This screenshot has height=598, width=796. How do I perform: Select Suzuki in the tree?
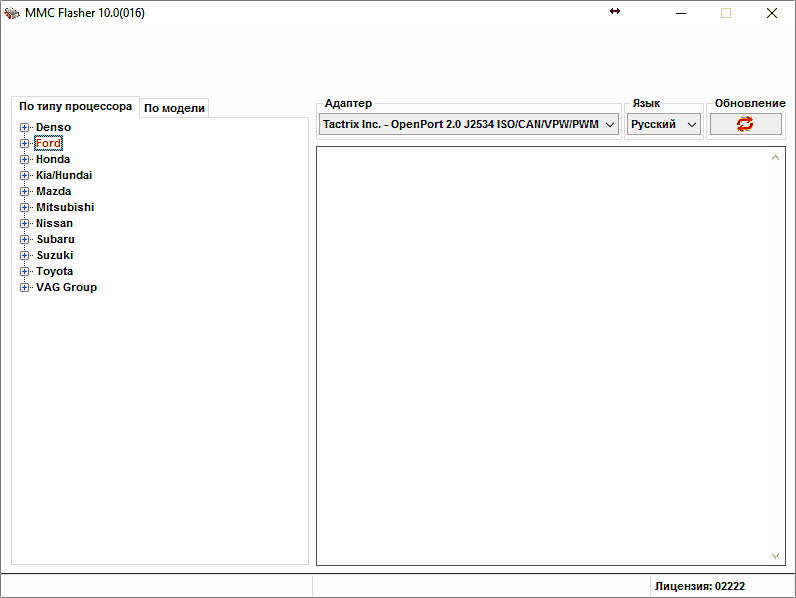tap(54, 255)
